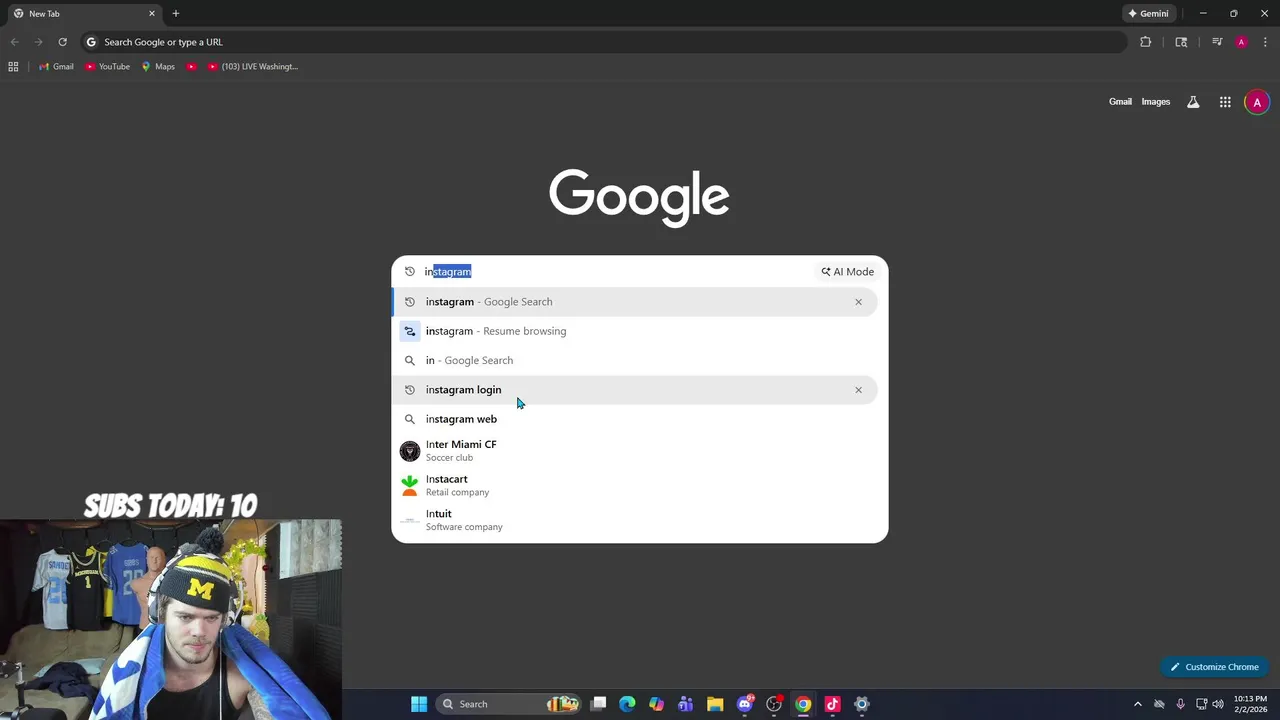This screenshot has width=1280, height=720.
Task: Remove 'instagram login' history suggestion
Action: point(858,390)
